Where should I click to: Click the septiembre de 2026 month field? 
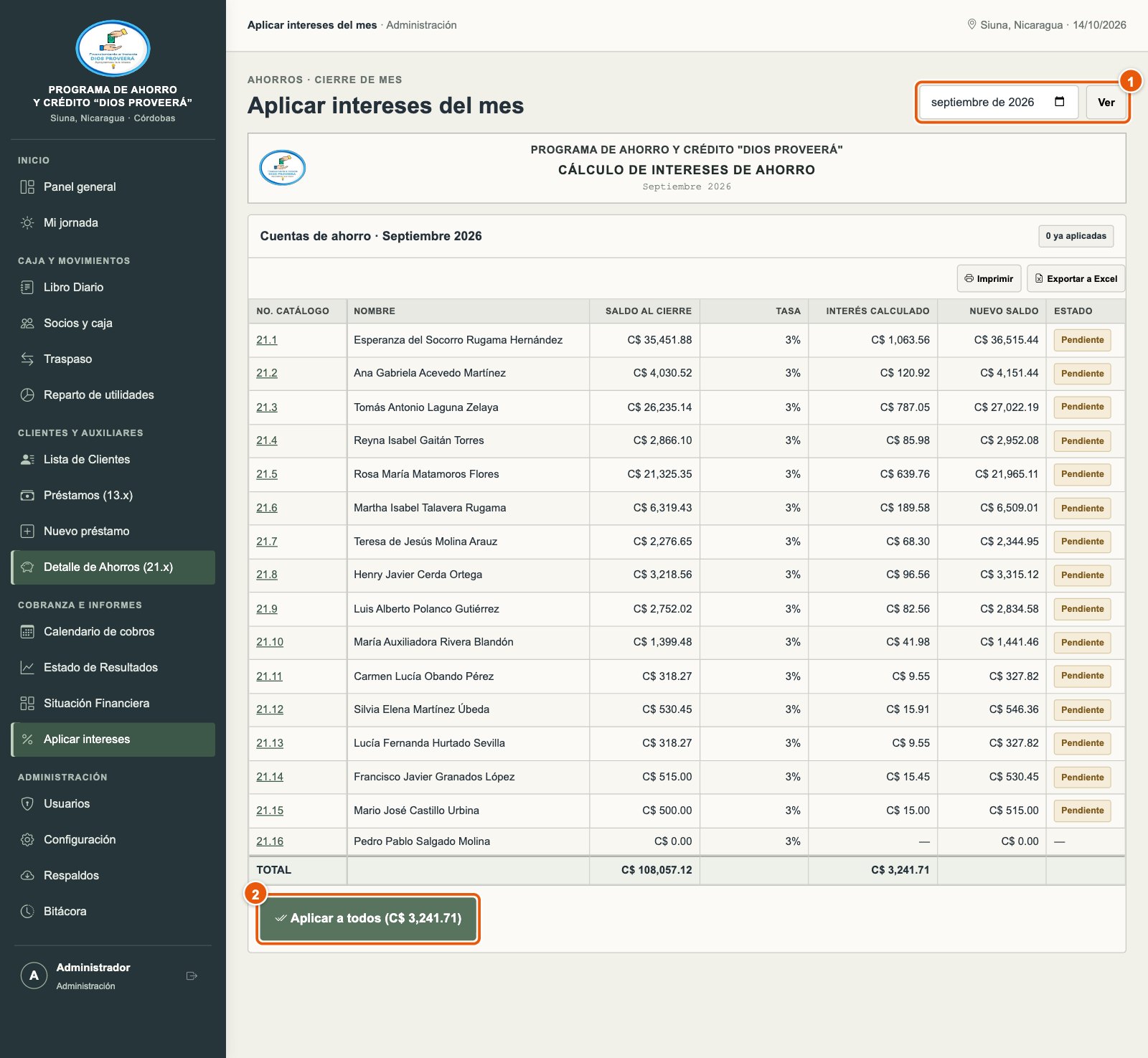(x=999, y=103)
